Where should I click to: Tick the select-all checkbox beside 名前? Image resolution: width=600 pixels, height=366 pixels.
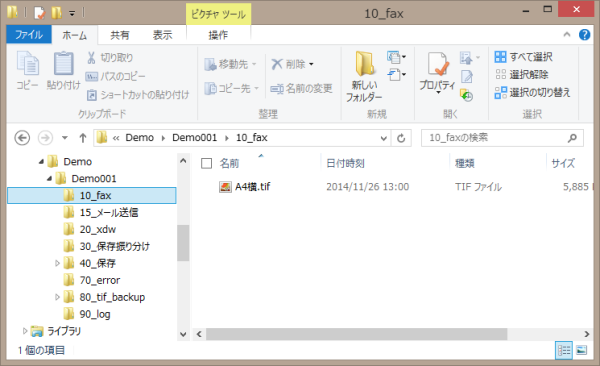(x=207, y=163)
